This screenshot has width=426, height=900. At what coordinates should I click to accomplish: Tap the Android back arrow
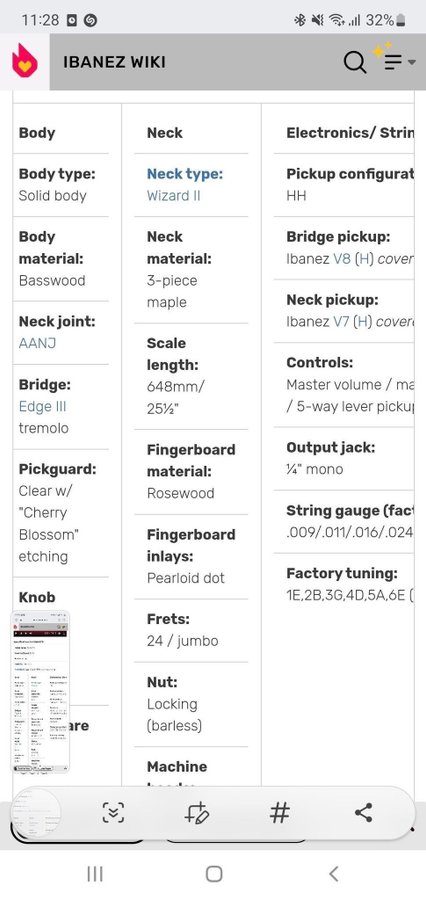[x=334, y=874]
